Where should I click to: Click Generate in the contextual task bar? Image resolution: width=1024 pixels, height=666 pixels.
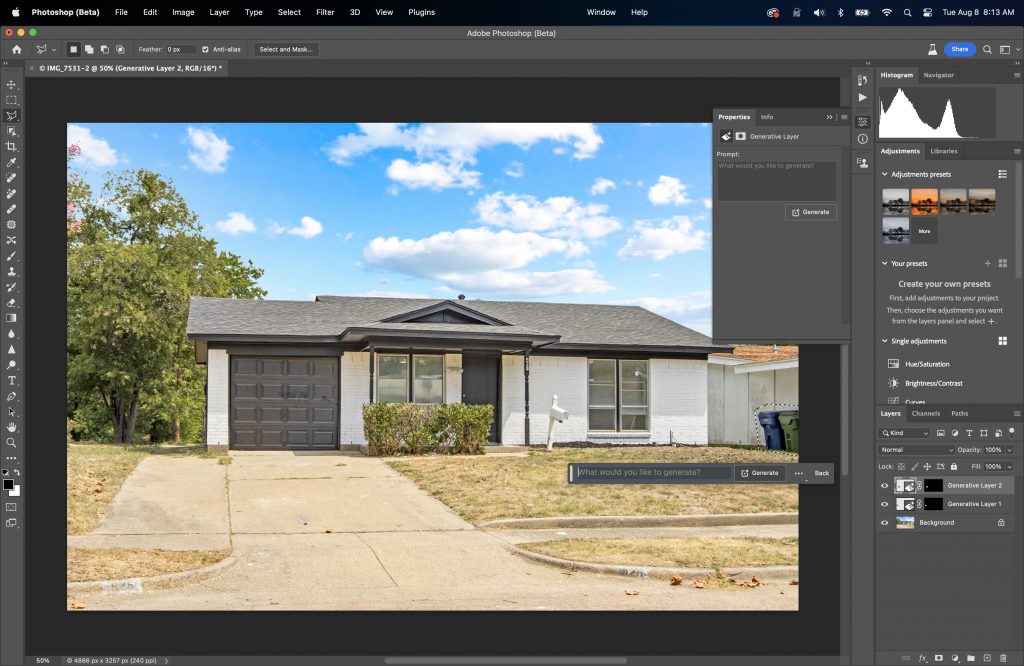[760, 473]
